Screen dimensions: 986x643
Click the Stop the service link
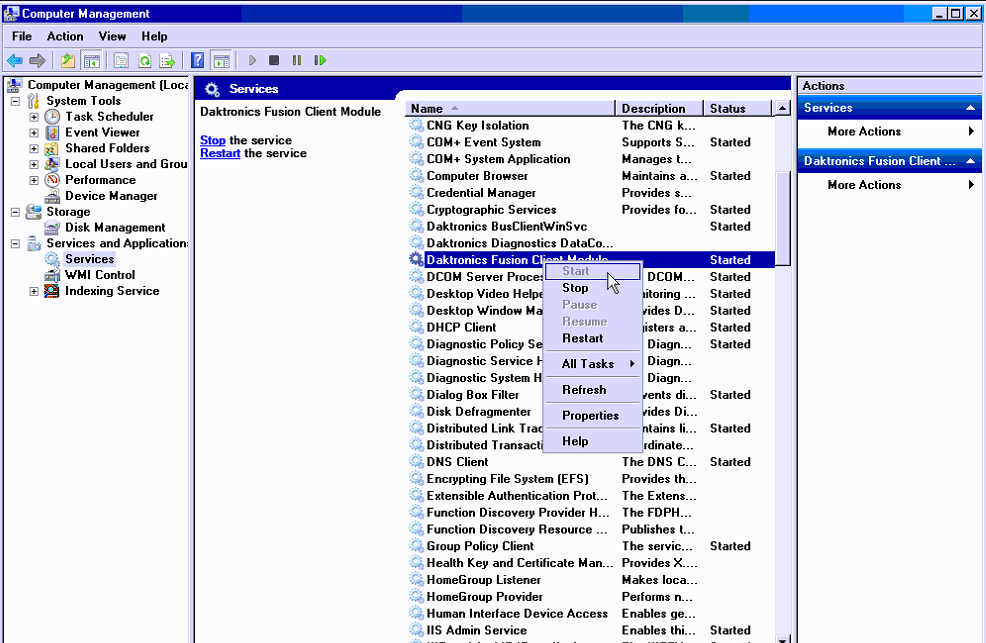(x=212, y=140)
